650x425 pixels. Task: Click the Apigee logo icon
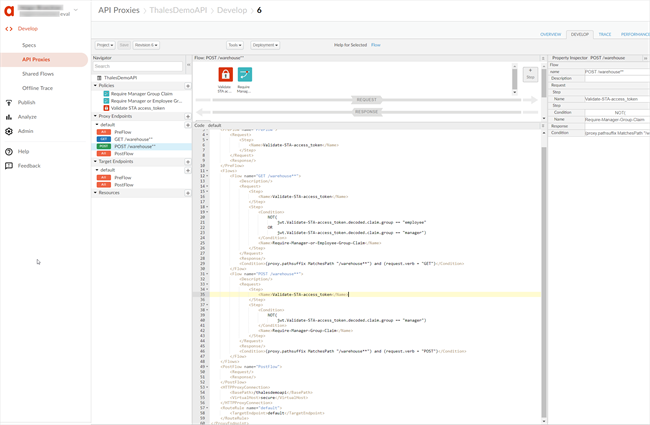9,10
